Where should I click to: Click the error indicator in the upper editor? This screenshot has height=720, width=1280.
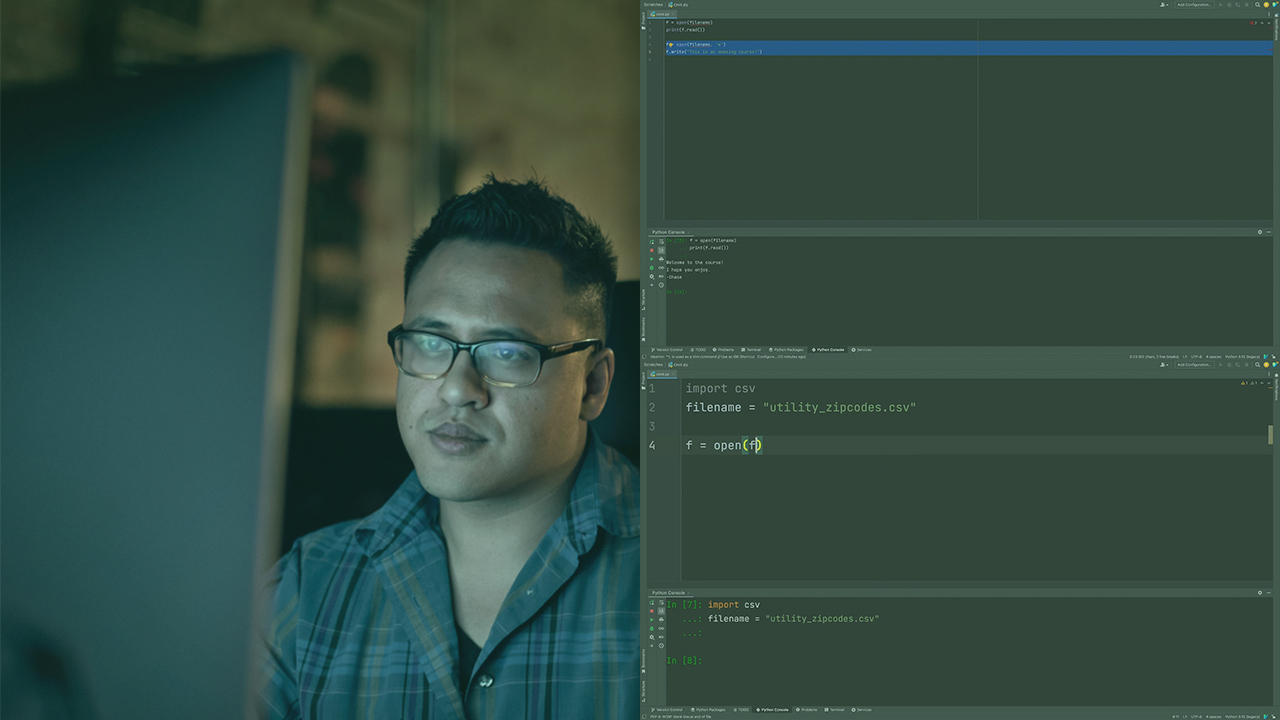(1253, 23)
